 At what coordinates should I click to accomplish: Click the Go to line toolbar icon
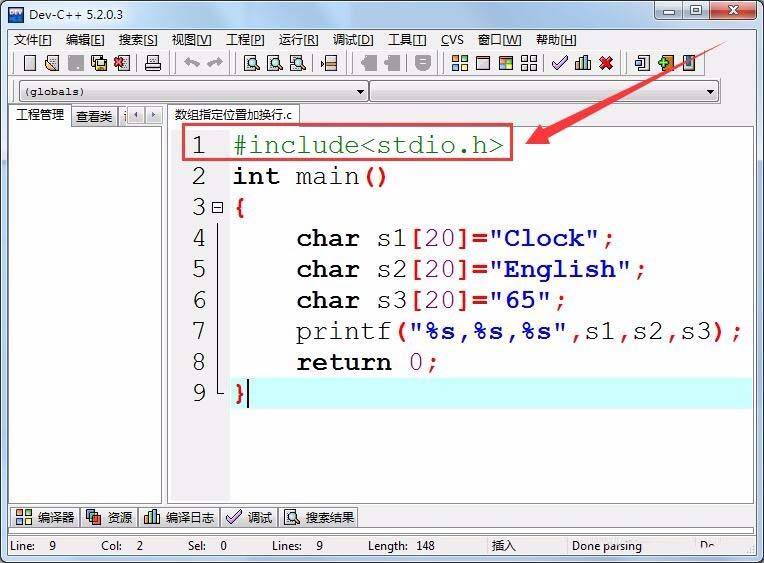tap(329, 63)
